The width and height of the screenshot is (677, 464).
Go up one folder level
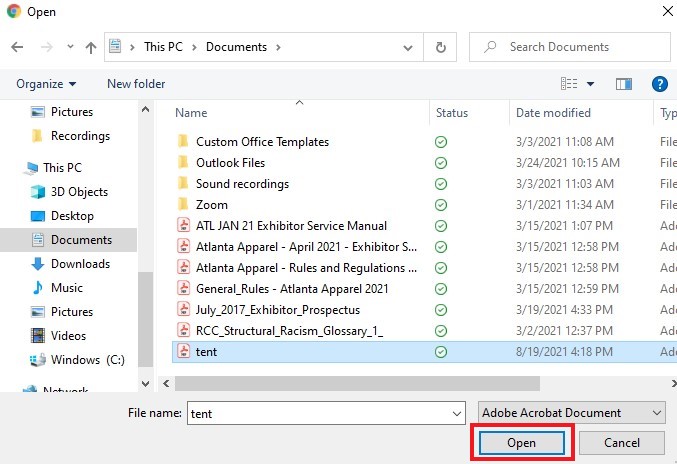[91, 47]
